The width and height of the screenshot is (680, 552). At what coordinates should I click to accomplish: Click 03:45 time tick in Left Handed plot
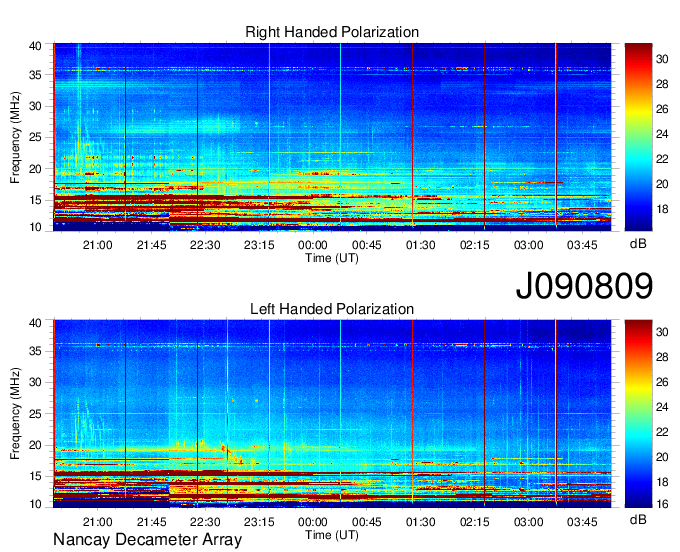[582, 522]
